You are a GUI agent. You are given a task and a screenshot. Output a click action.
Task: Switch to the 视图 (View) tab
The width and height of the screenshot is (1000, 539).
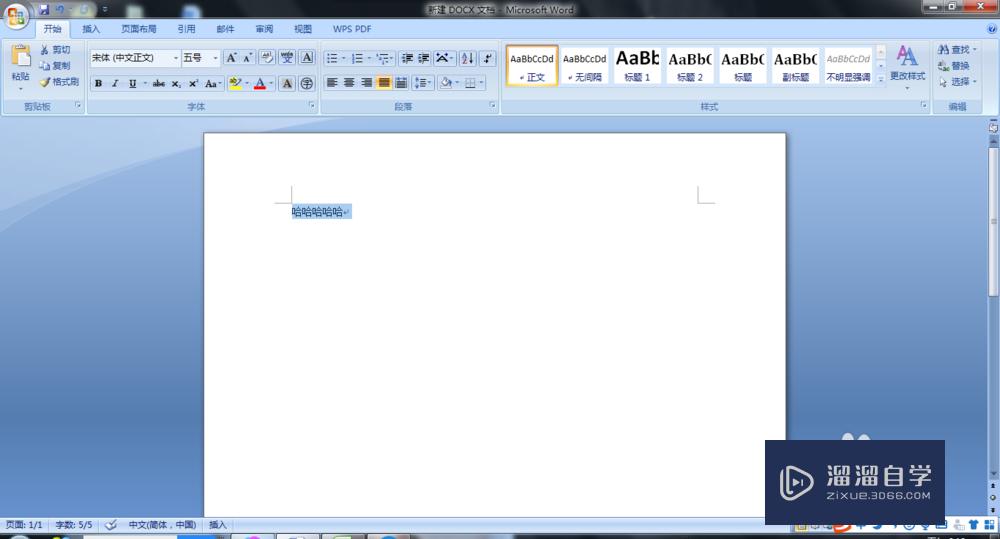[303, 29]
